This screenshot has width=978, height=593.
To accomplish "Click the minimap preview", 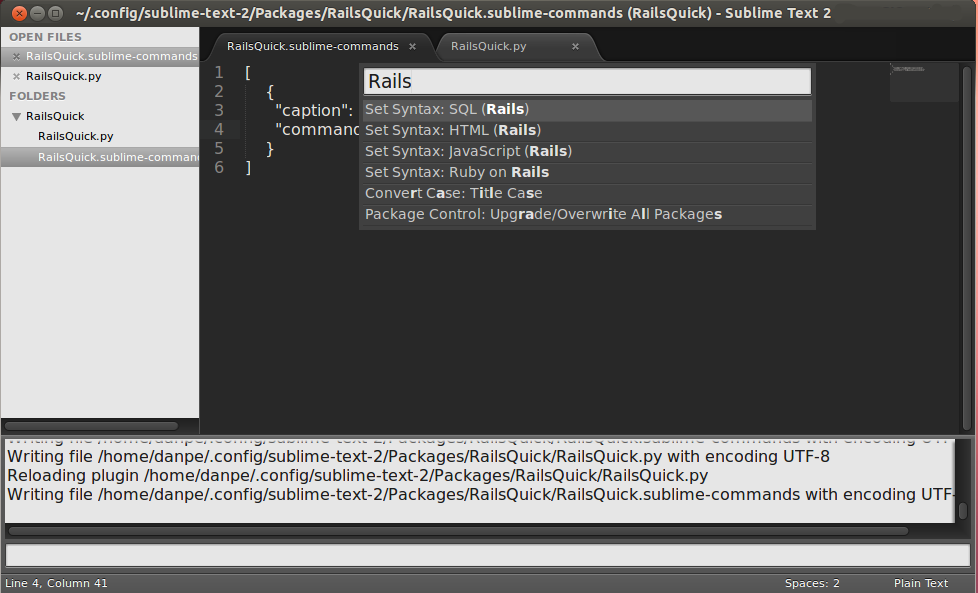I will click(924, 82).
